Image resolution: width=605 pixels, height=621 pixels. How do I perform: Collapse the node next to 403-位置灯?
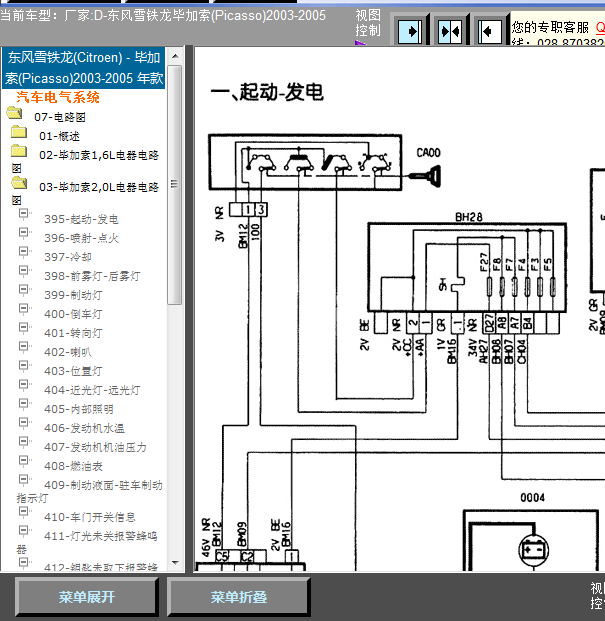pos(24,366)
